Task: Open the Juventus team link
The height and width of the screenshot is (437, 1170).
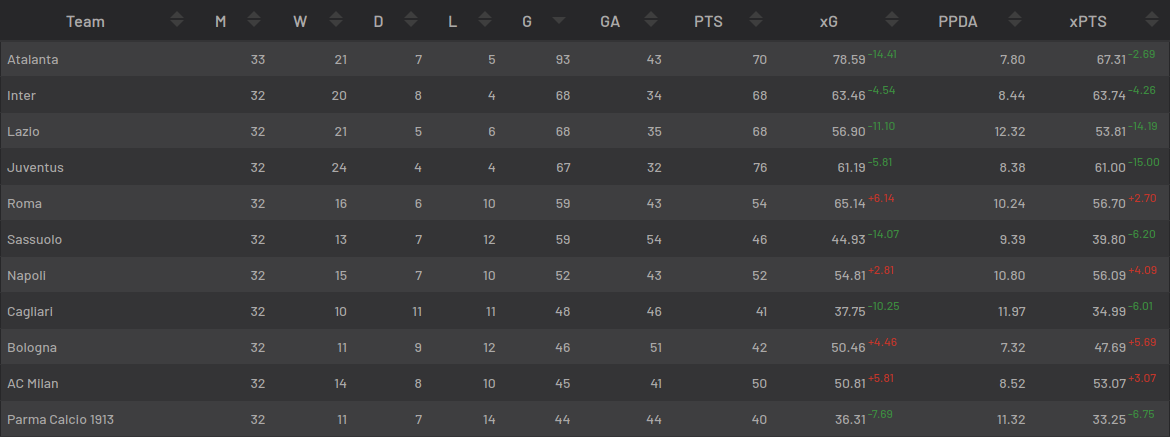Action: click(x=36, y=168)
